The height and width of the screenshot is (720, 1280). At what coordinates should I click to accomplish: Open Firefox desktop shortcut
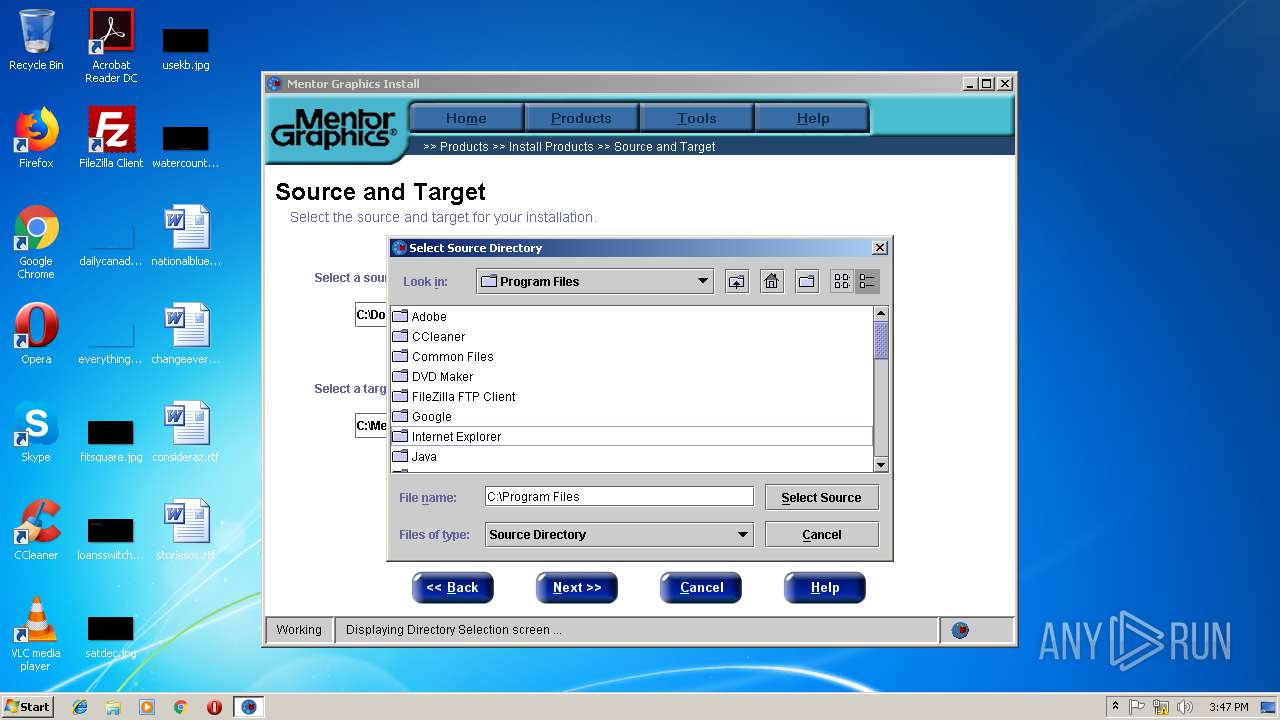[36, 138]
